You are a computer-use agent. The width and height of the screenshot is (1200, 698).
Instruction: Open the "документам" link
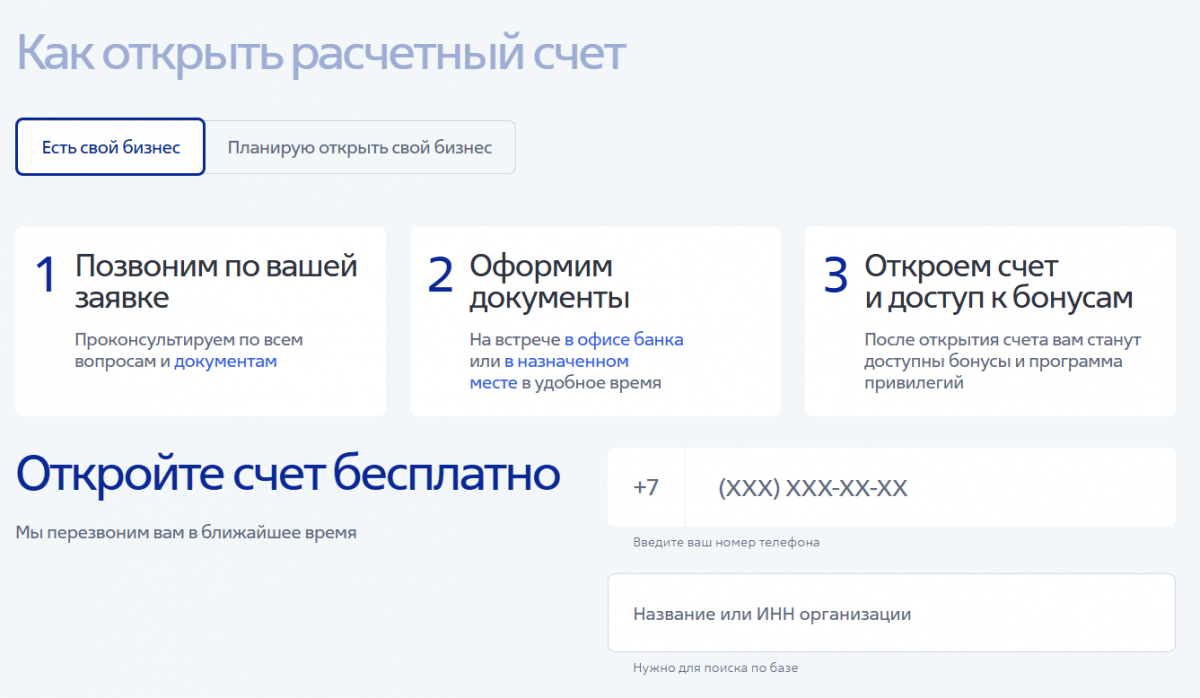click(x=225, y=361)
